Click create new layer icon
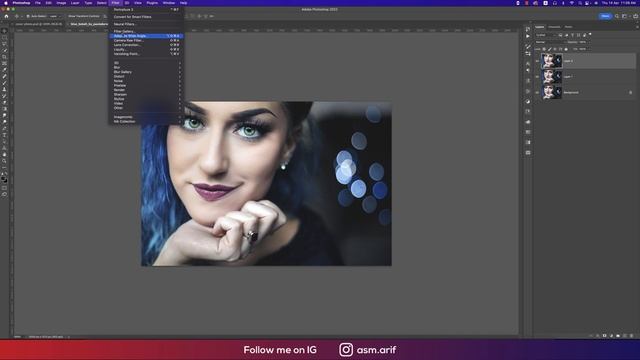Screen dimensions: 640x360 pos(625,336)
